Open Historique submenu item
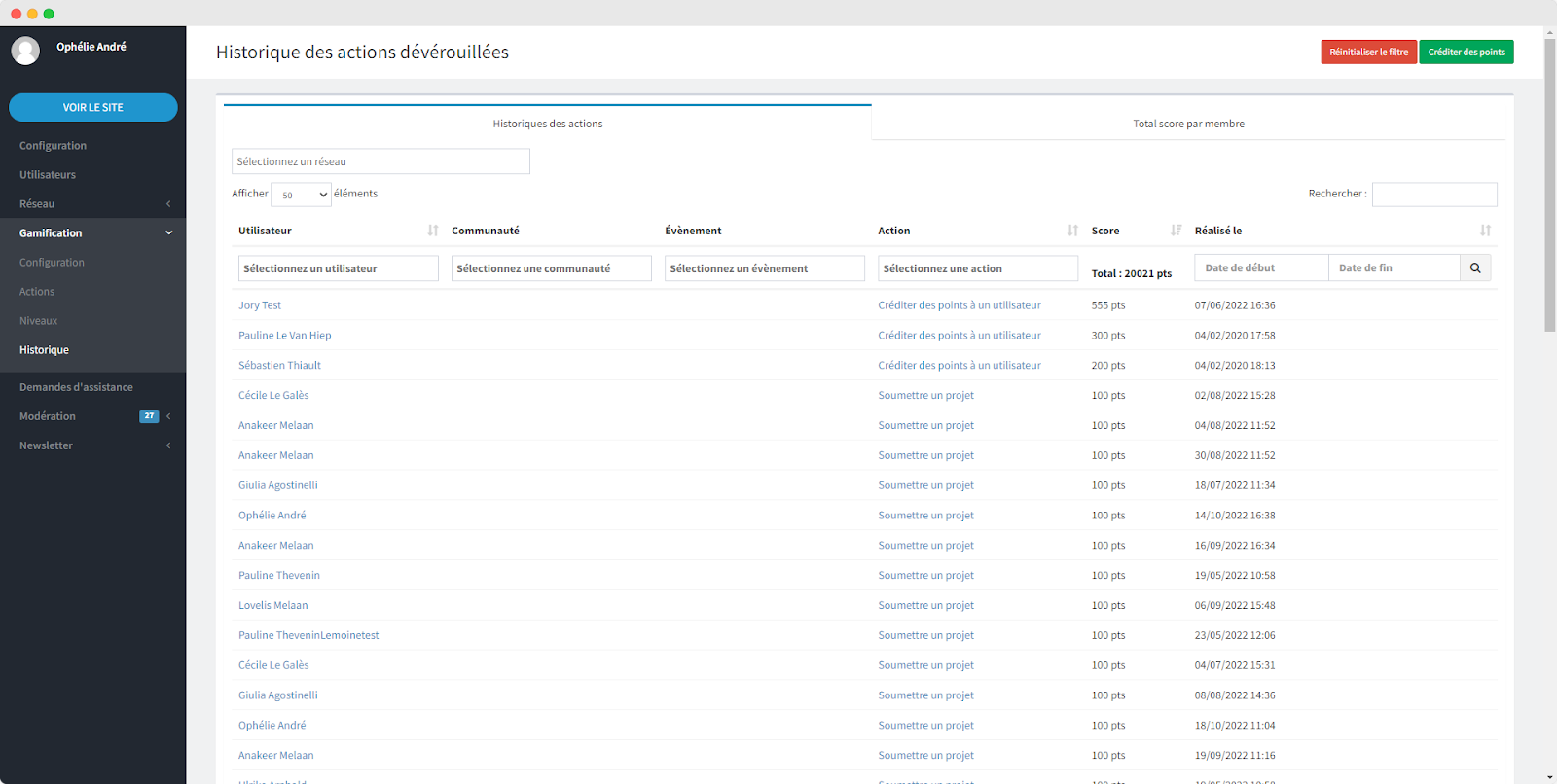Image resolution: width=1557 pixels, height=784 pixels. [44, 350]
